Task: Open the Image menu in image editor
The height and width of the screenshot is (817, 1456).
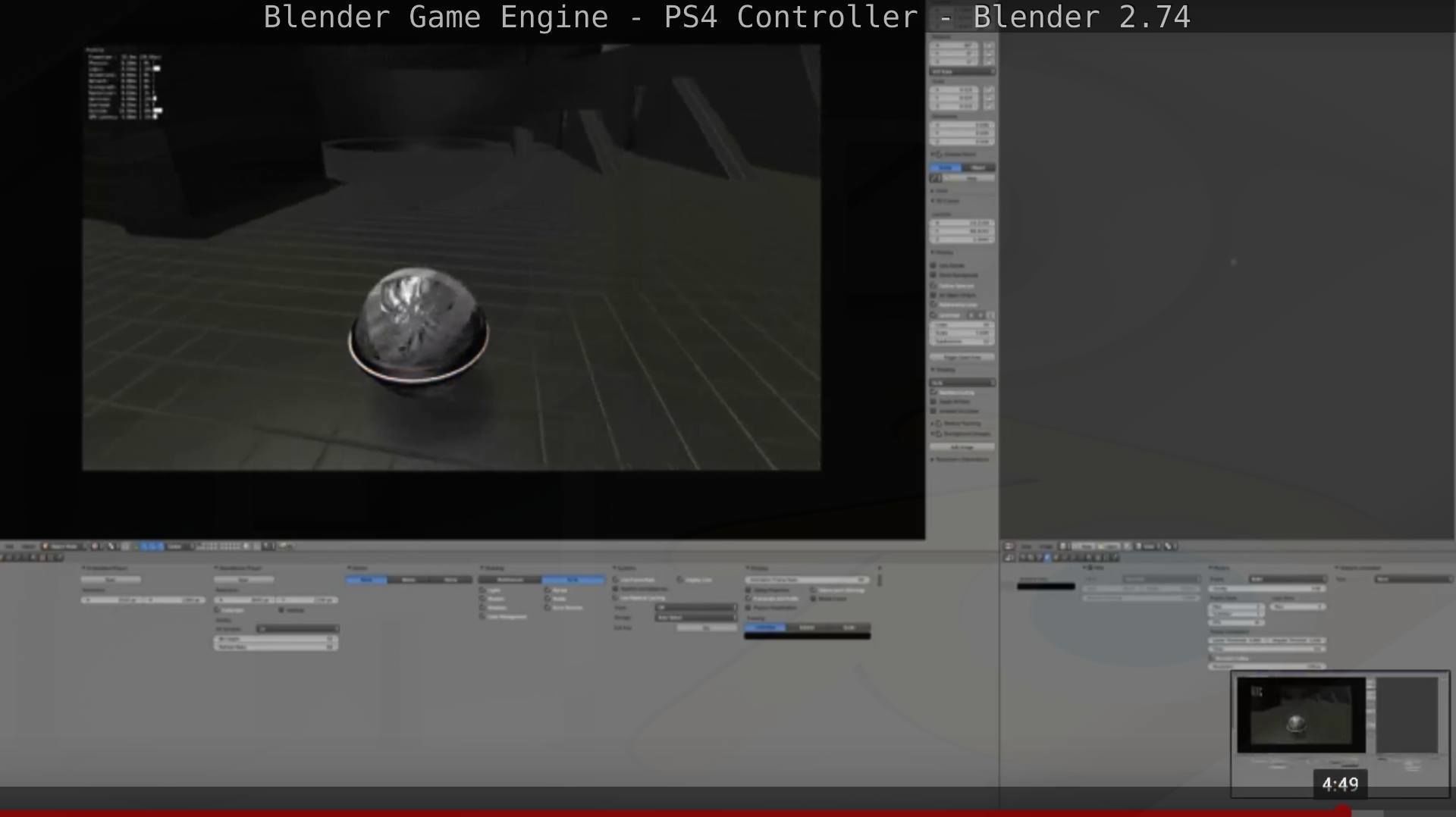Action: 1046,546
